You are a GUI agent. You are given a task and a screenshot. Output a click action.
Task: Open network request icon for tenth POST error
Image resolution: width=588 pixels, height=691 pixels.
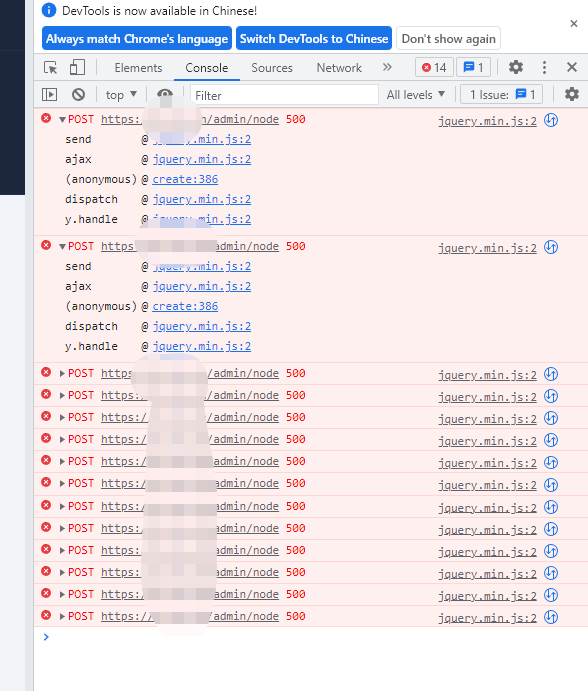(x=551, y=529)
